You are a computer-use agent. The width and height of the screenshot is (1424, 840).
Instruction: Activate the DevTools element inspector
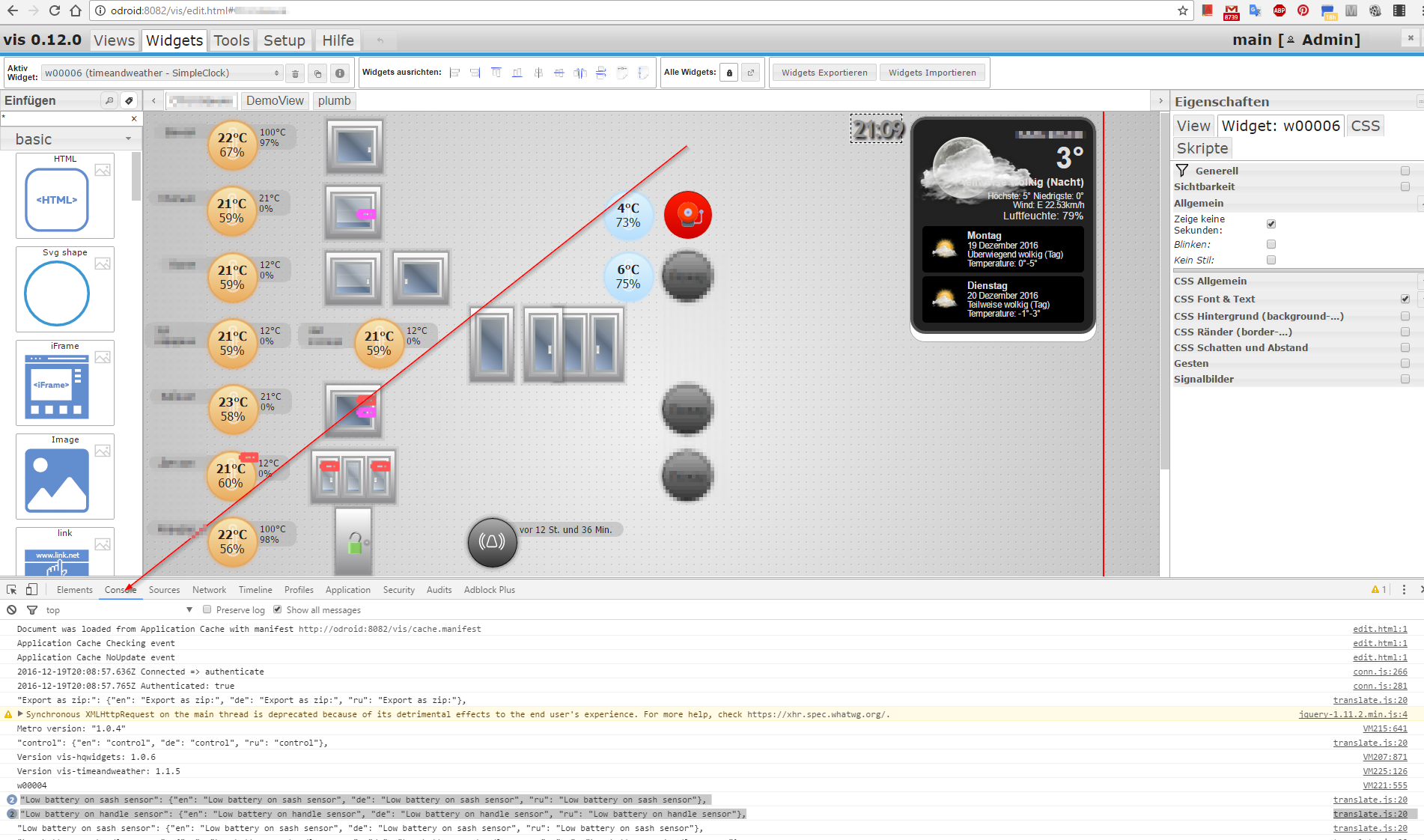(x=12, y=590)
